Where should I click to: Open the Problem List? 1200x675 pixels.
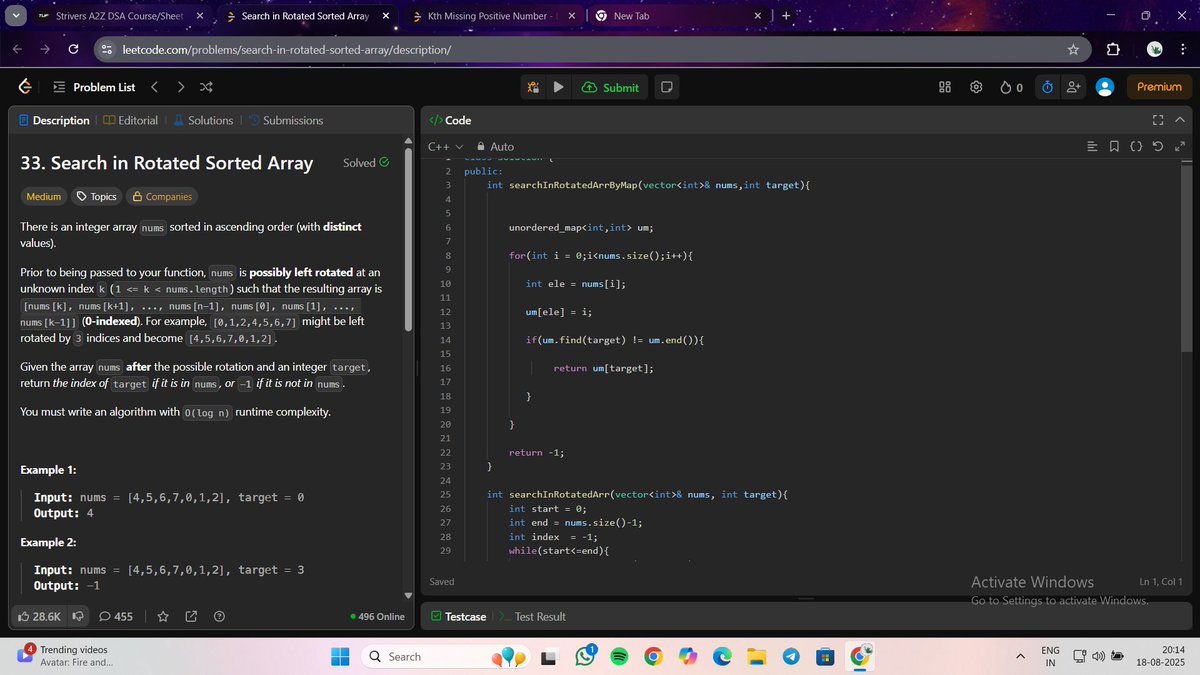click(x=93, y=87)
